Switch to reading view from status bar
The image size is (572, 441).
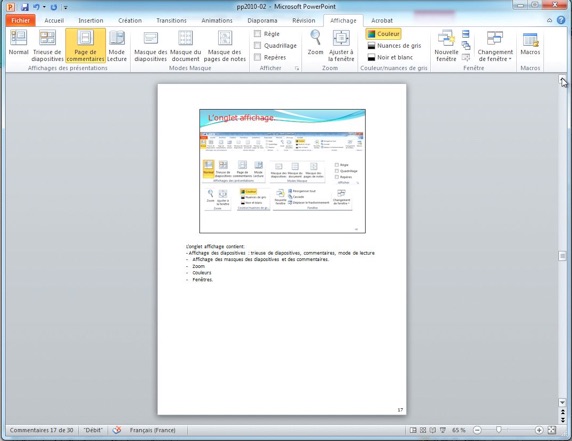pos(433,430)
